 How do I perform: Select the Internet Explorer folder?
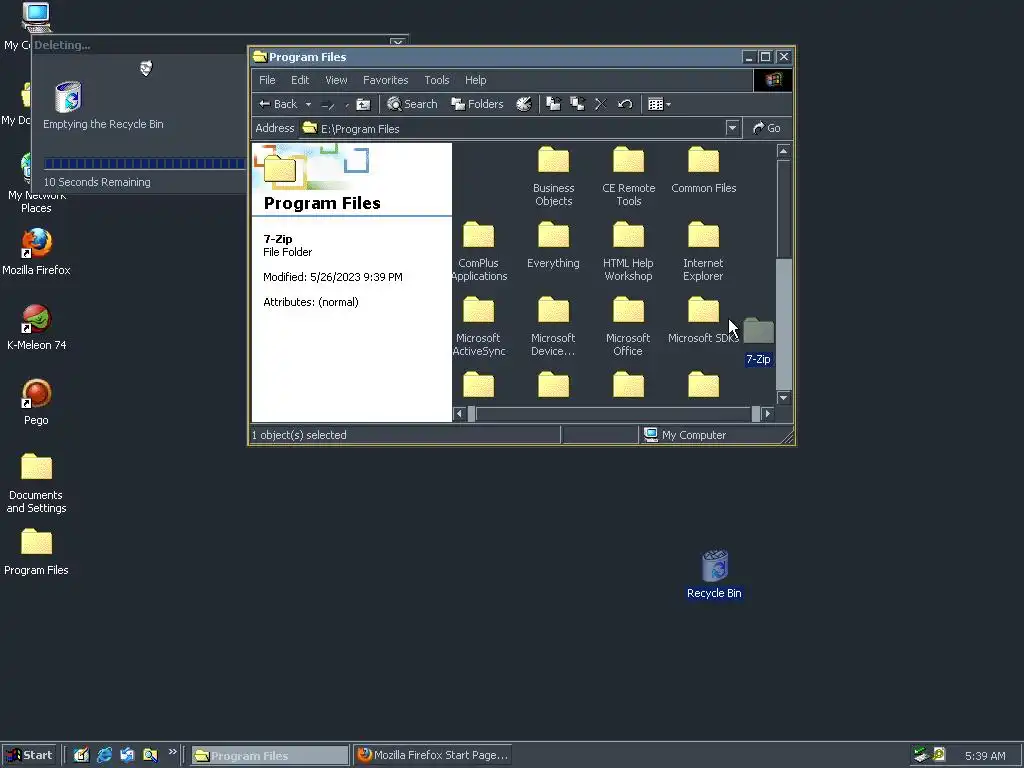(703, 251)
